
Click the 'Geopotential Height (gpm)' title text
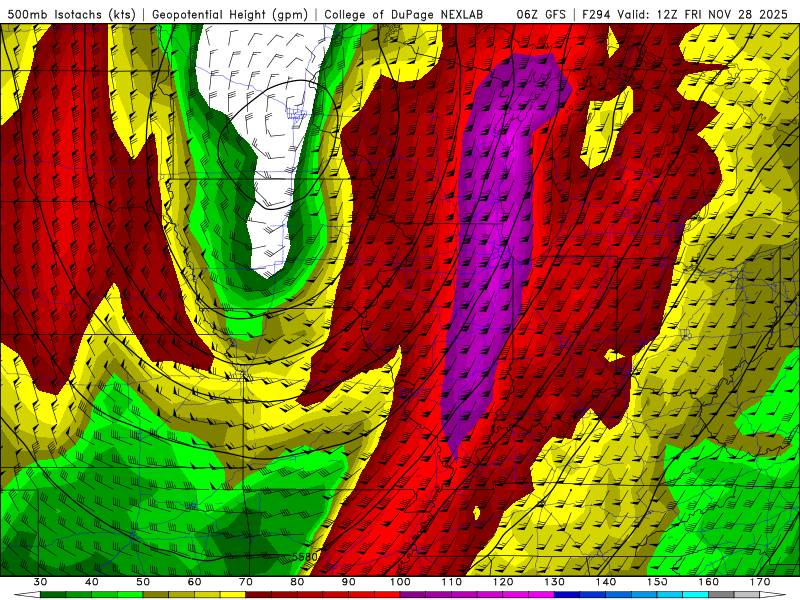coord(230,14)
